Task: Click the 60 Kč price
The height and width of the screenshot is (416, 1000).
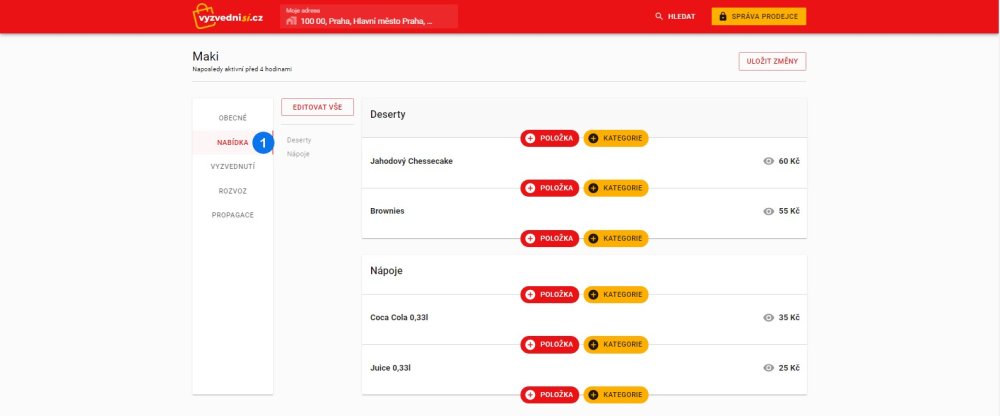Action: pyautogui.click(x=789, y=161)
